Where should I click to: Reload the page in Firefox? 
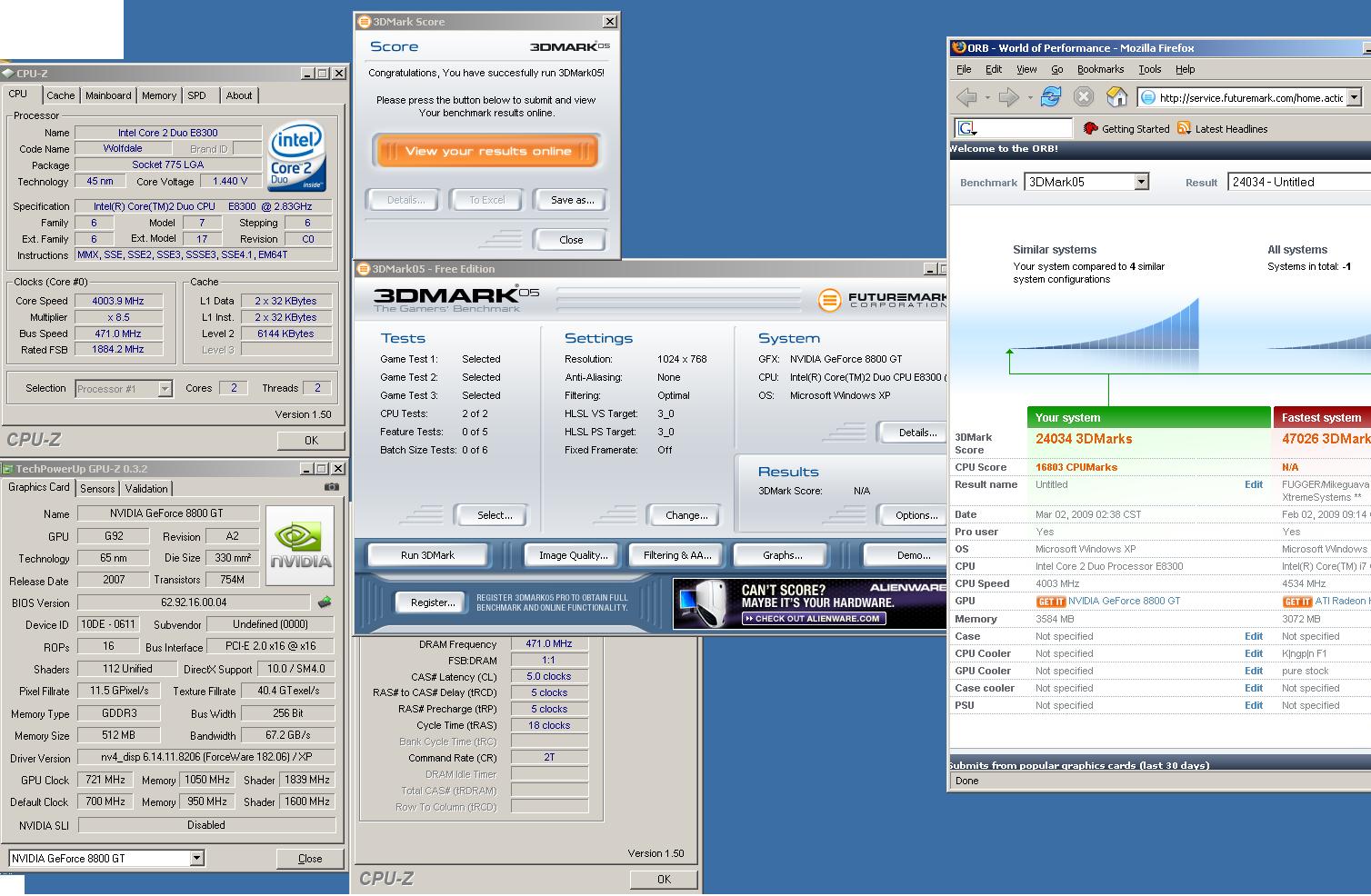pyautogui.click(x=1050, y=97)
